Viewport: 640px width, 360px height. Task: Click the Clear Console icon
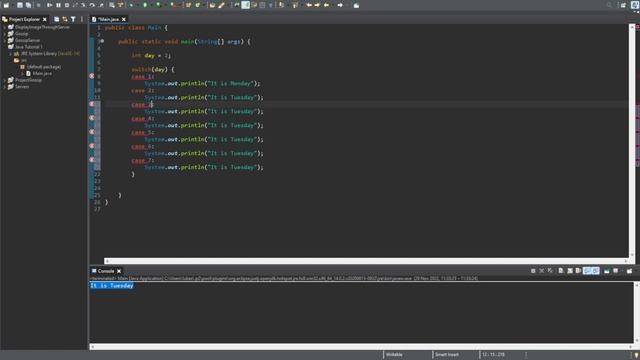pyautogui.click(x=561, y=271)
